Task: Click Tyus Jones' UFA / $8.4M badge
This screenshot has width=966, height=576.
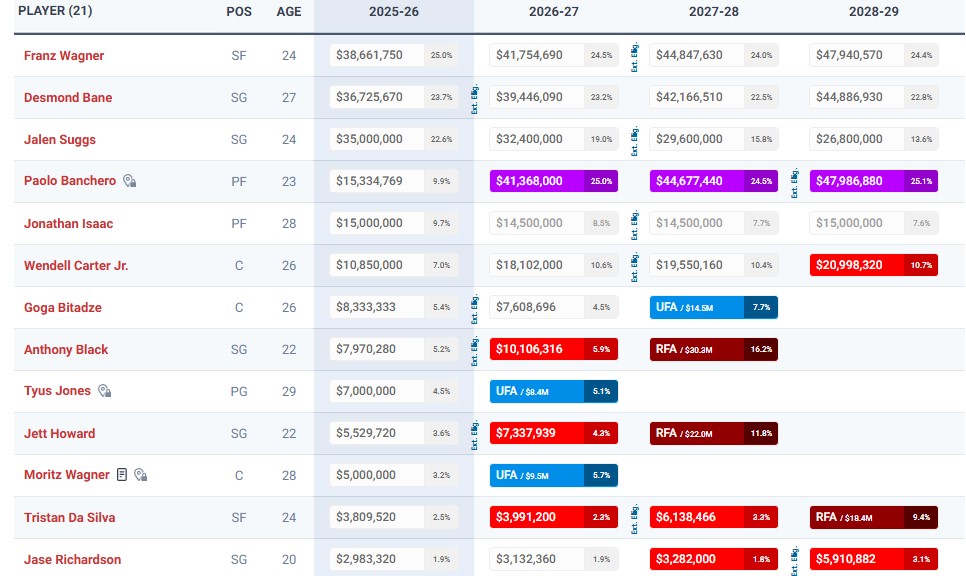Action: point(553,391)
